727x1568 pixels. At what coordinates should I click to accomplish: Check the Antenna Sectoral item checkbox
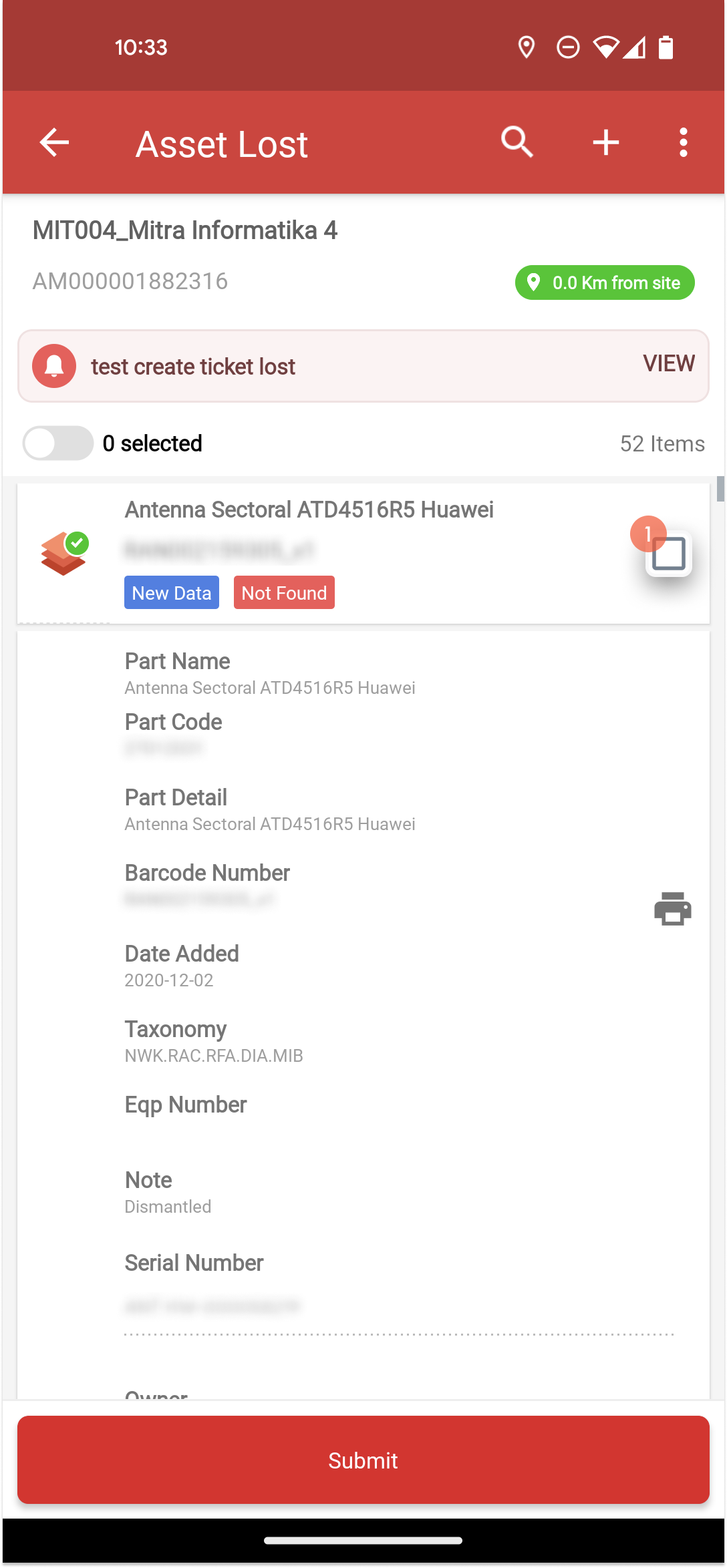point(669,554)
